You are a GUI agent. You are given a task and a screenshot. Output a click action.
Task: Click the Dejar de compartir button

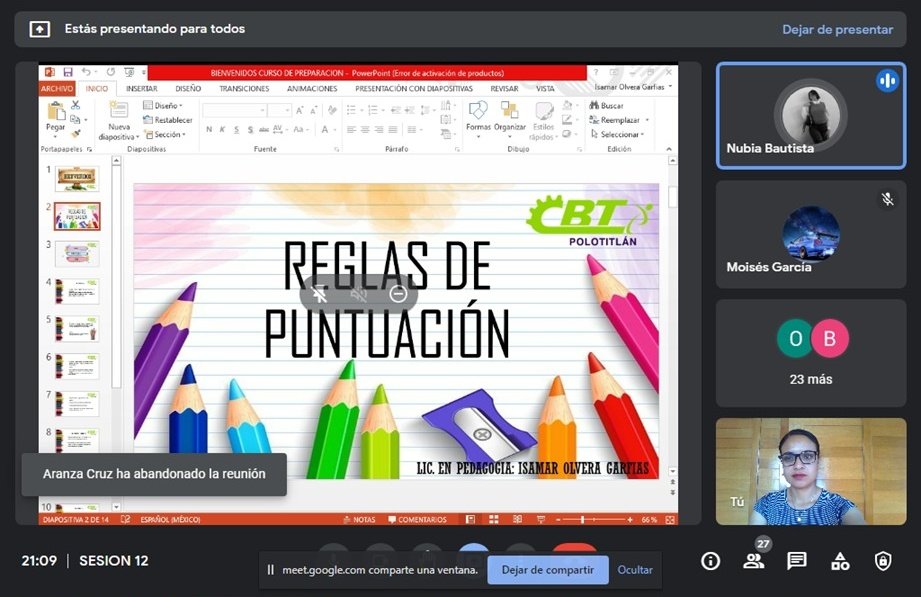click(x=548, y=569)
